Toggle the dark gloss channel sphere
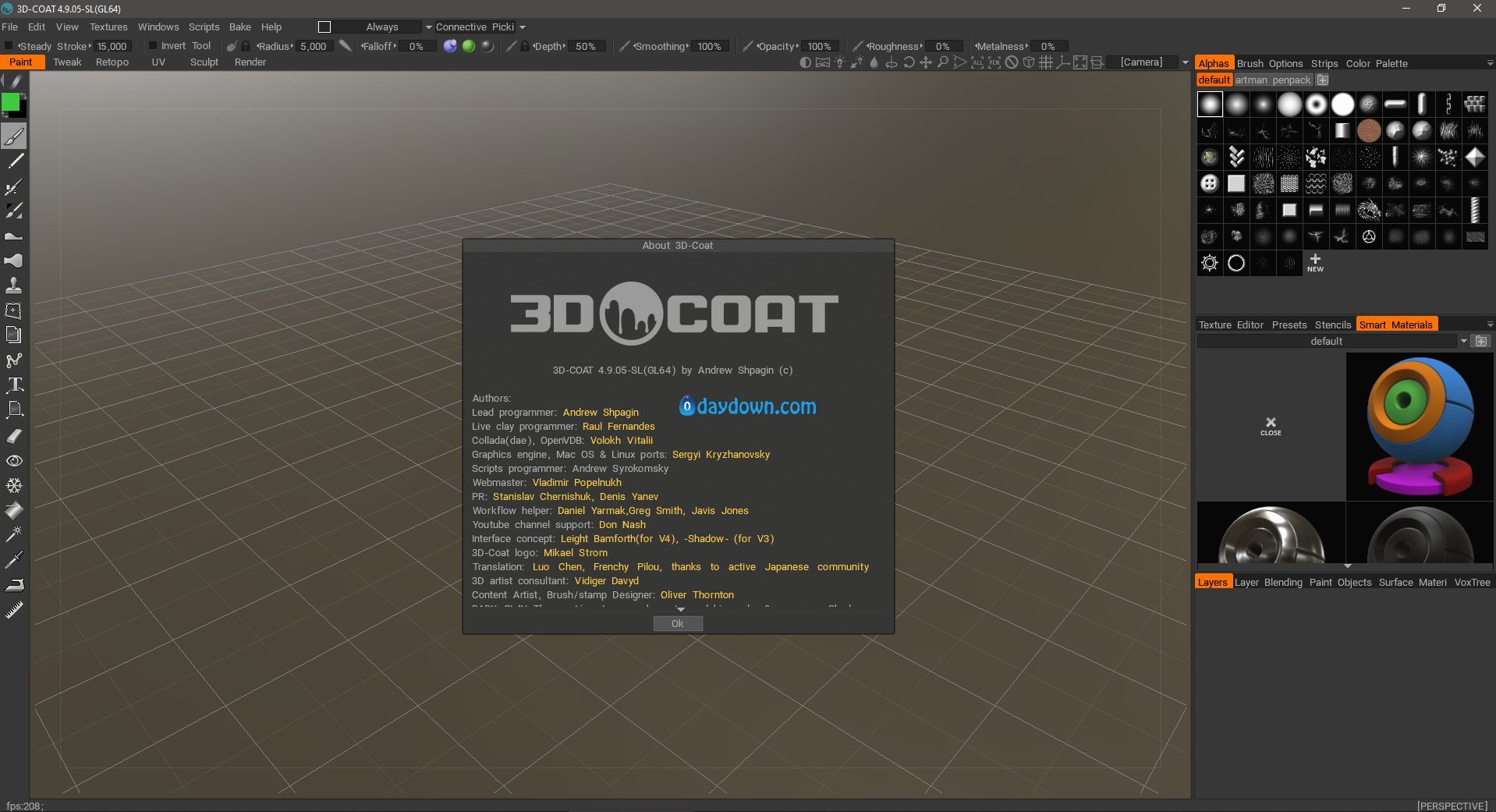This screenshot has height=812, width=1496. (487, 46)
